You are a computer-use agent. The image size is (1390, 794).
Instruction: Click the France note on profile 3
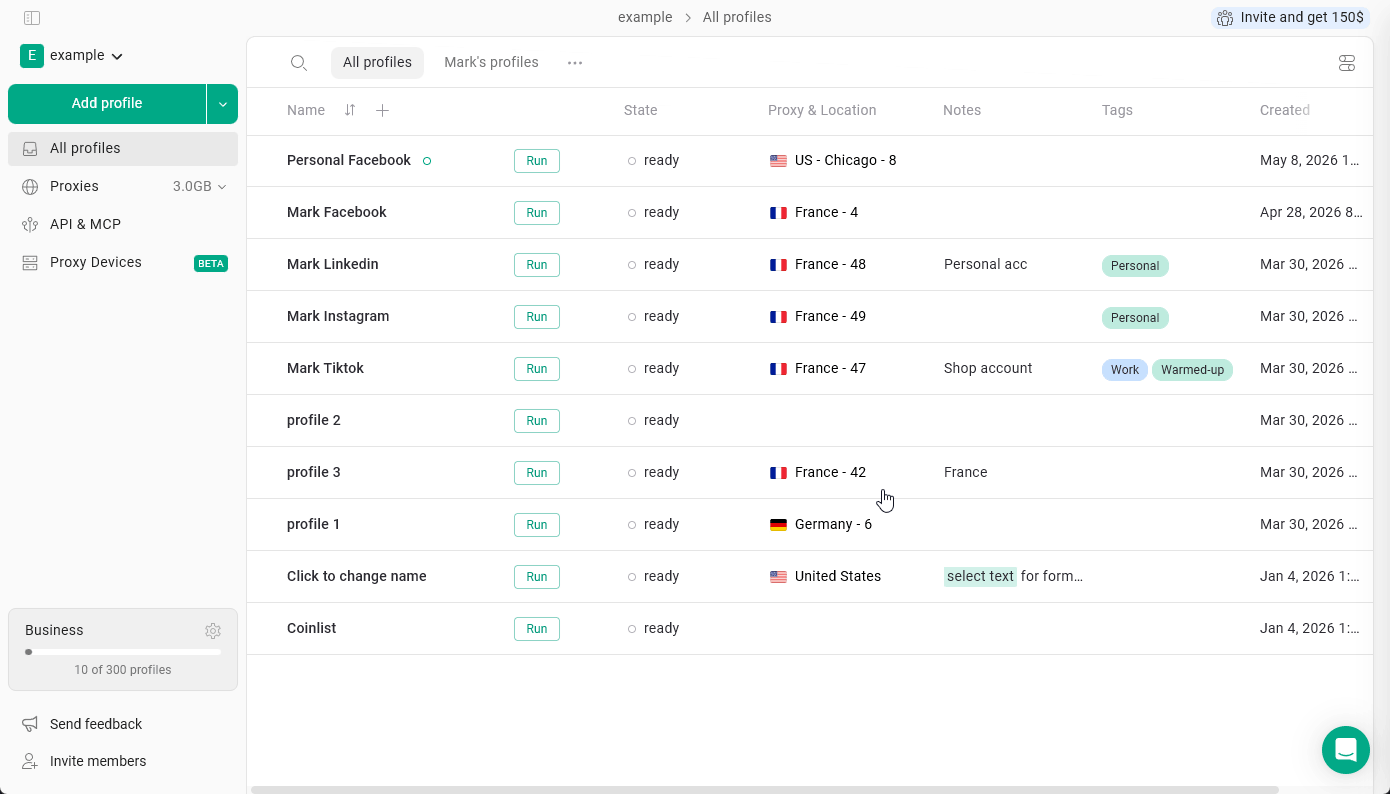(x=966, y=472)
